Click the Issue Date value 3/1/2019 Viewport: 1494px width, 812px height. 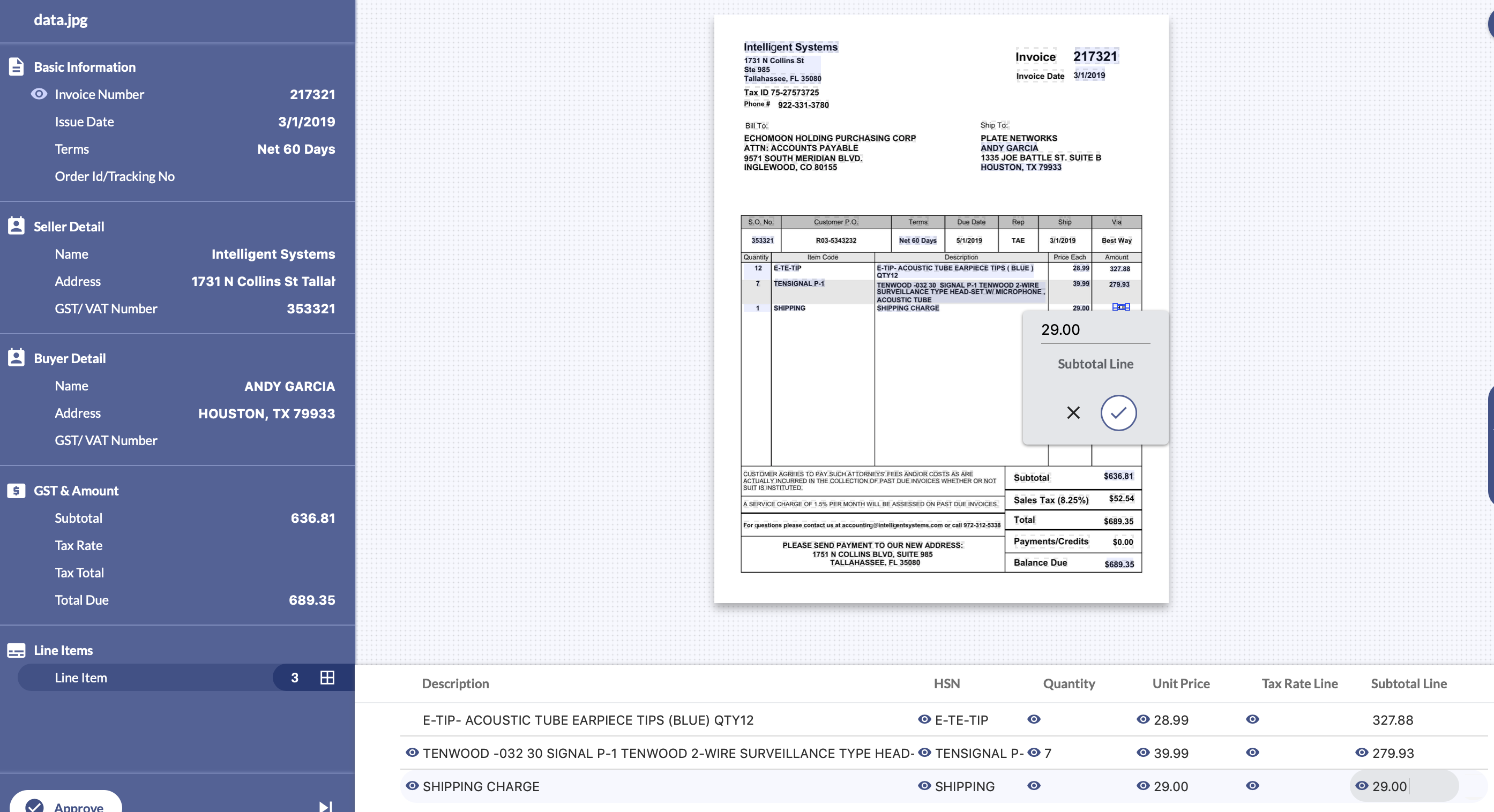pos(306,122)
